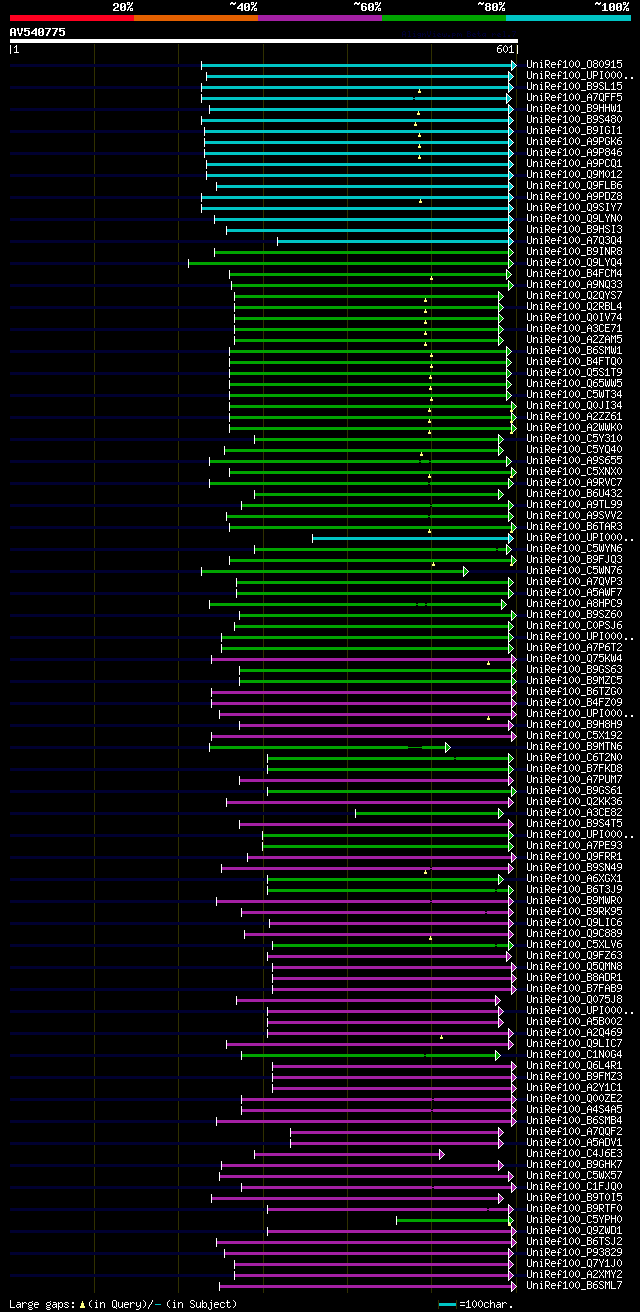Select the UniRef100_C1N0G4 label
640x1312 pixels.
point(574,1054)
